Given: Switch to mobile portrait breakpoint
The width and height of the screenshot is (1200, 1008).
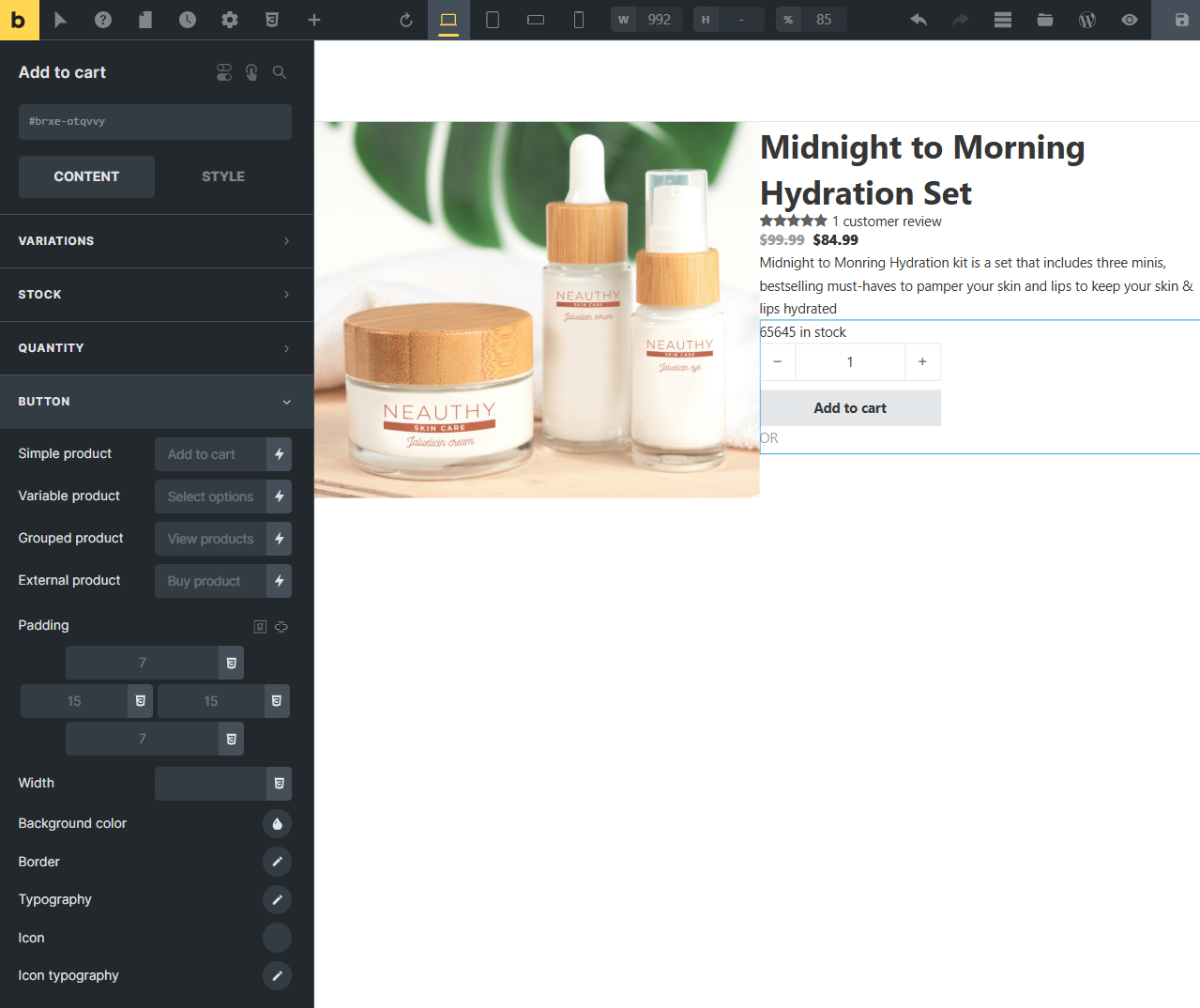Looking at the screenshot, I should click(x=579, y=20).
